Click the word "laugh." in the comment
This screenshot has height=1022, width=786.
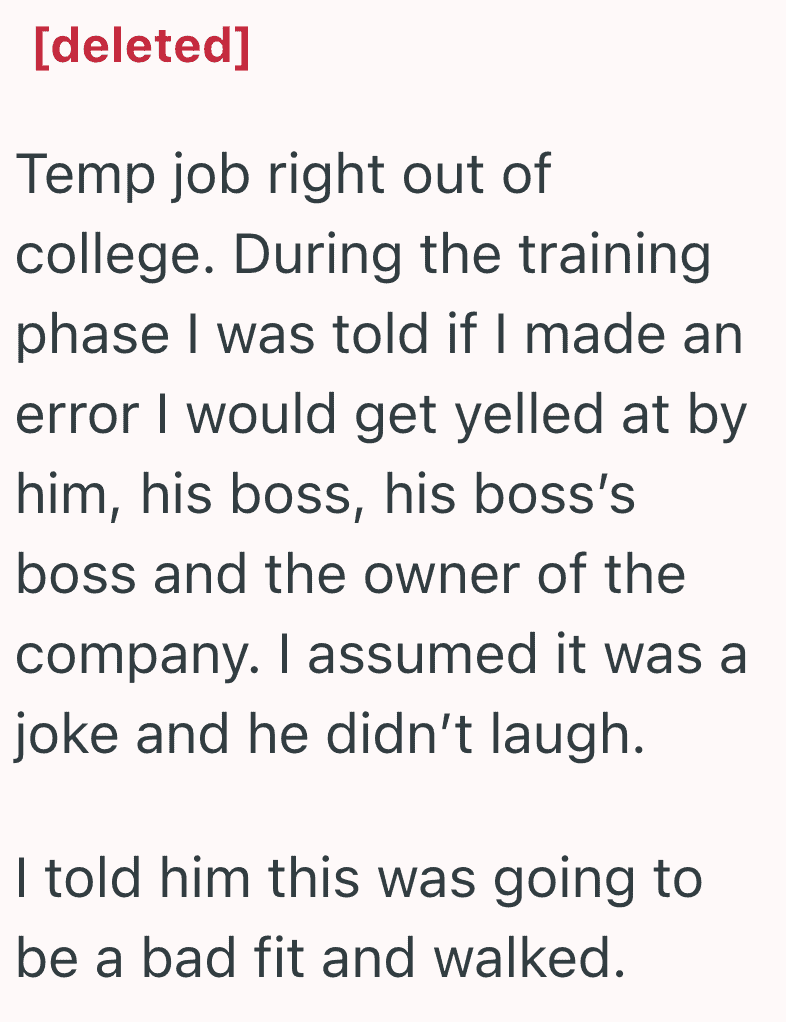click(x=567, y=737)
